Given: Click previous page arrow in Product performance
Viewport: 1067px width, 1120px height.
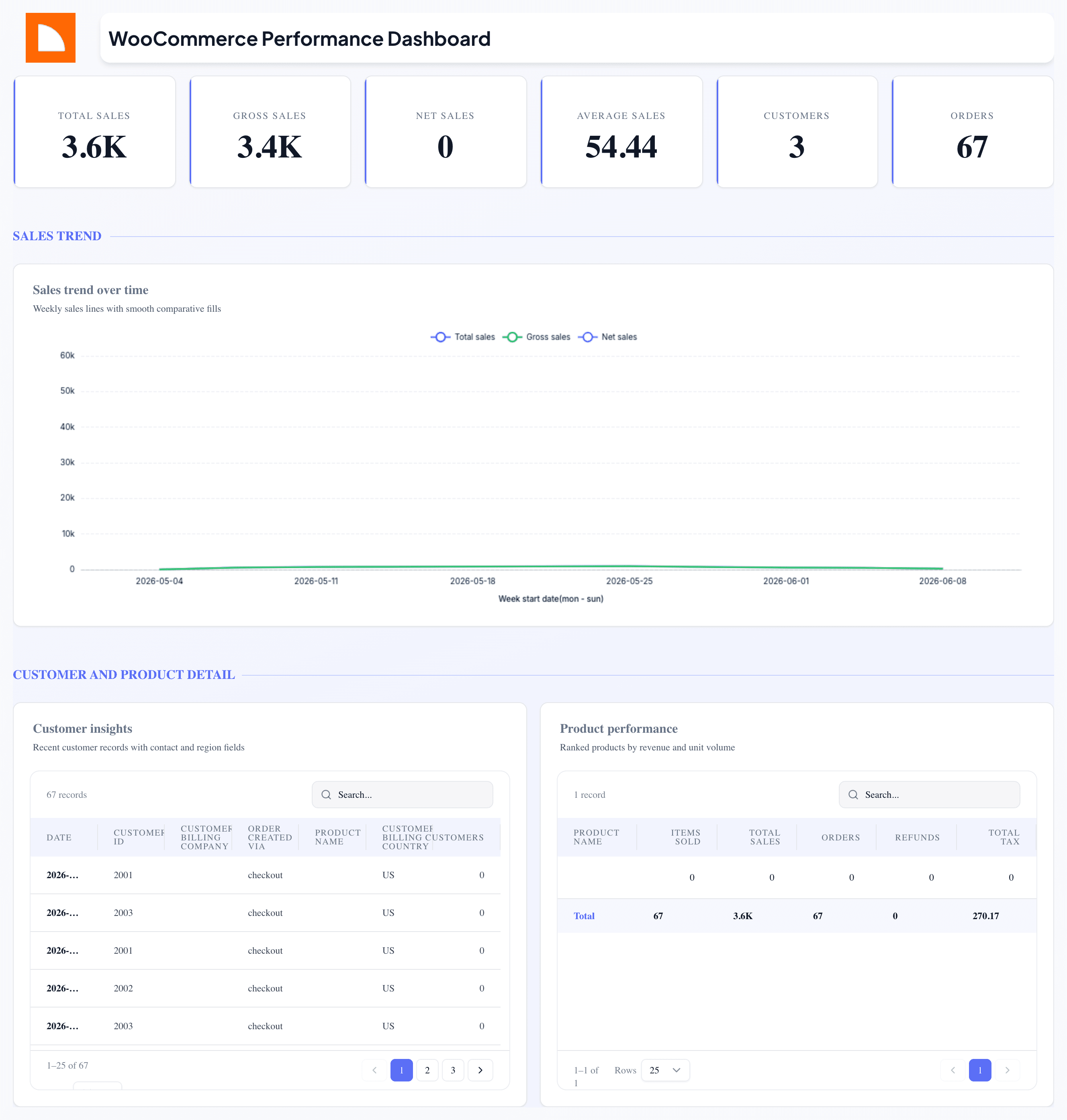Looking at the screenshot, I should coord(953,1070).
